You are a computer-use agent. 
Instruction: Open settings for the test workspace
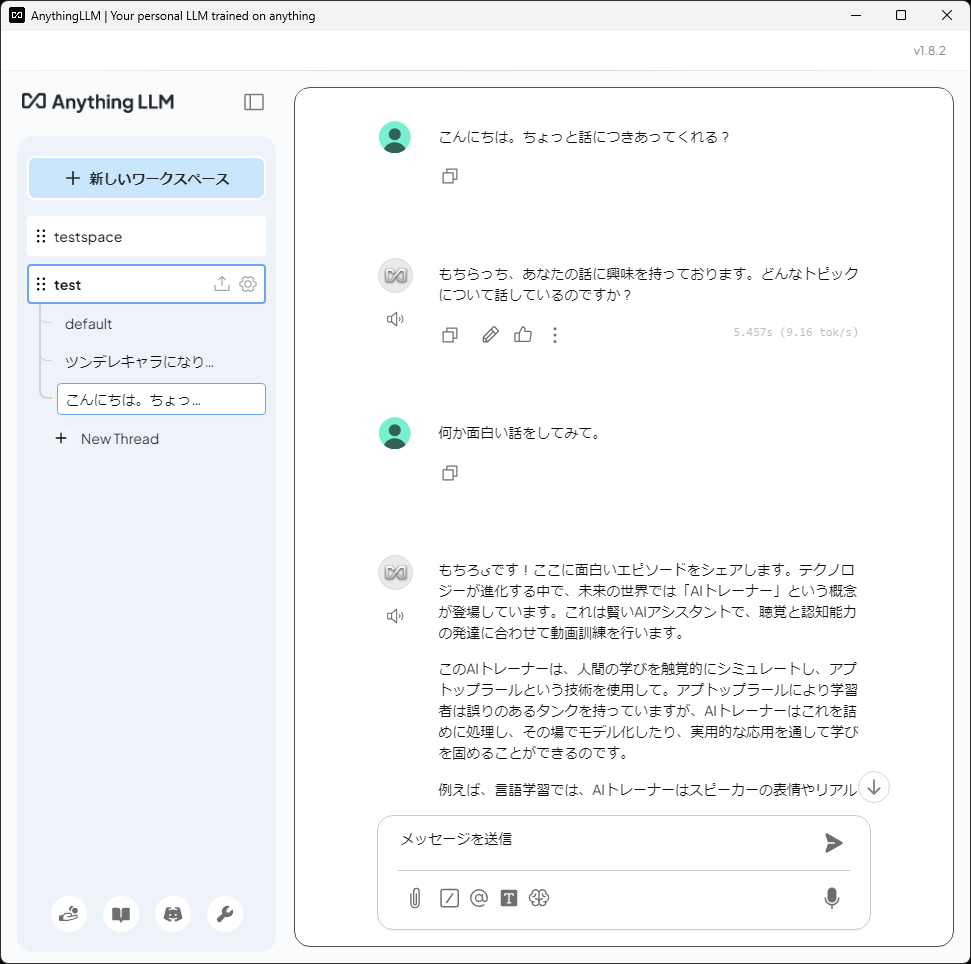[x=247, y=284]
